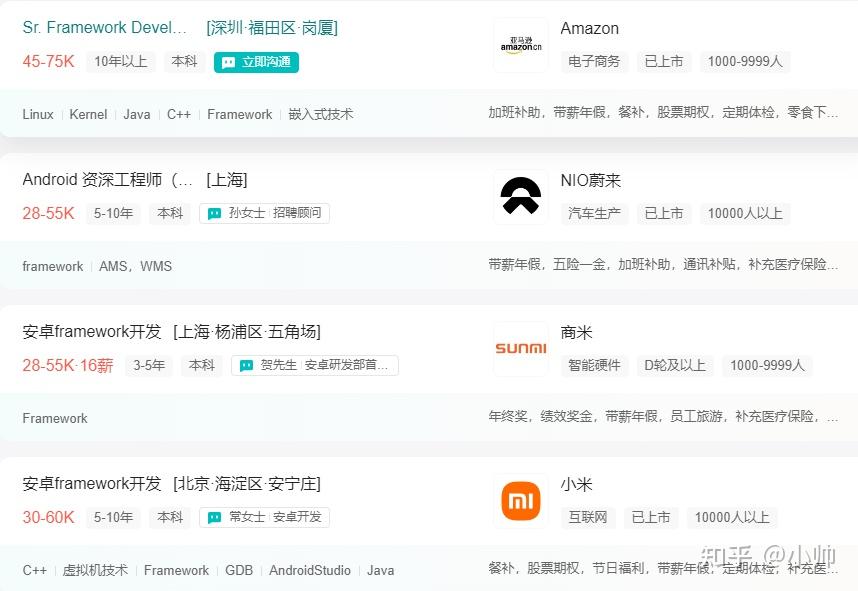This screenshot has width=858, height=591.
Task: Click the NIO蔚来 logo icon
Action: tap(520, 196)
